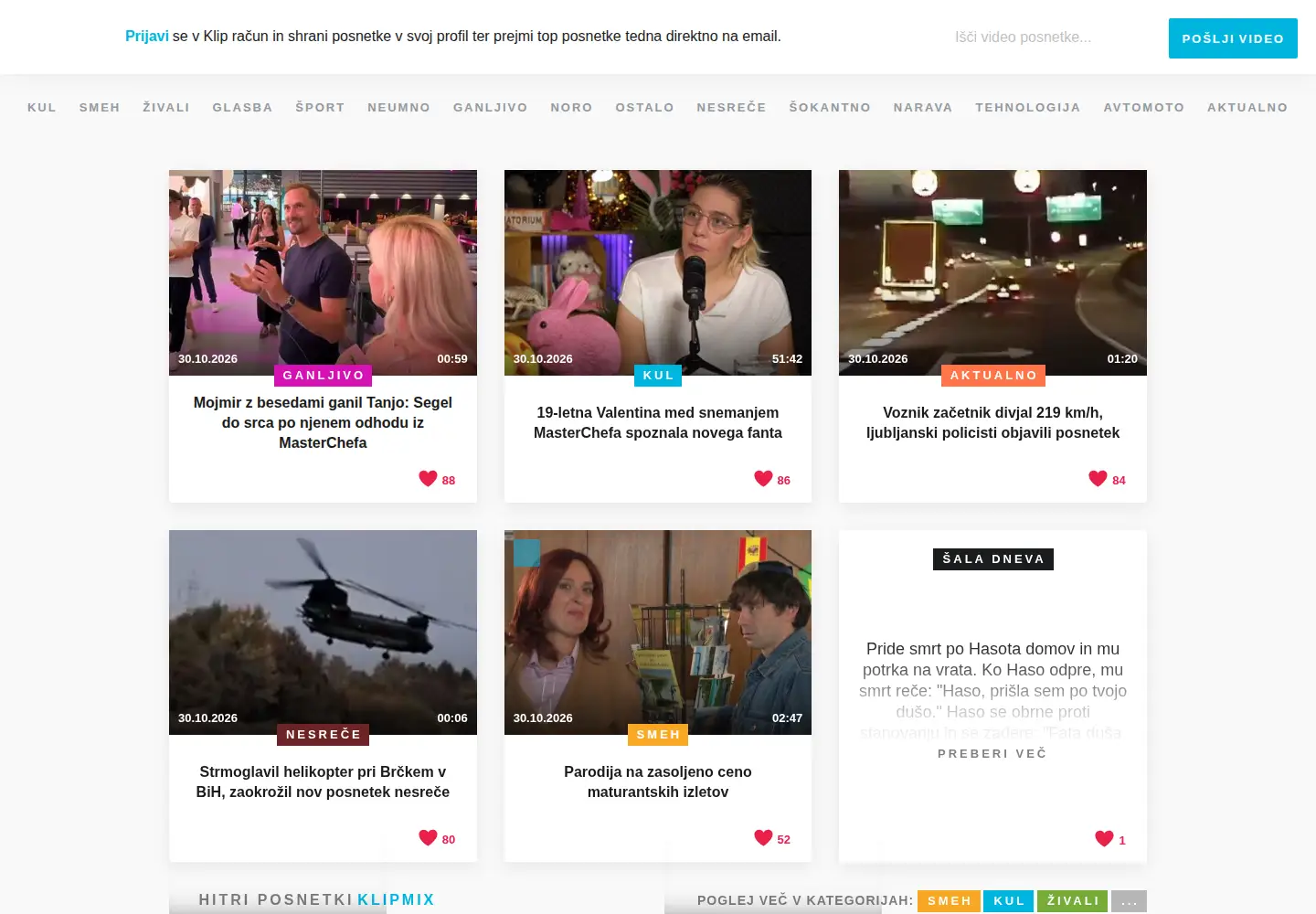Click heart on Parodija maturantskih izletov card
1316x914 pixels.
763,837
